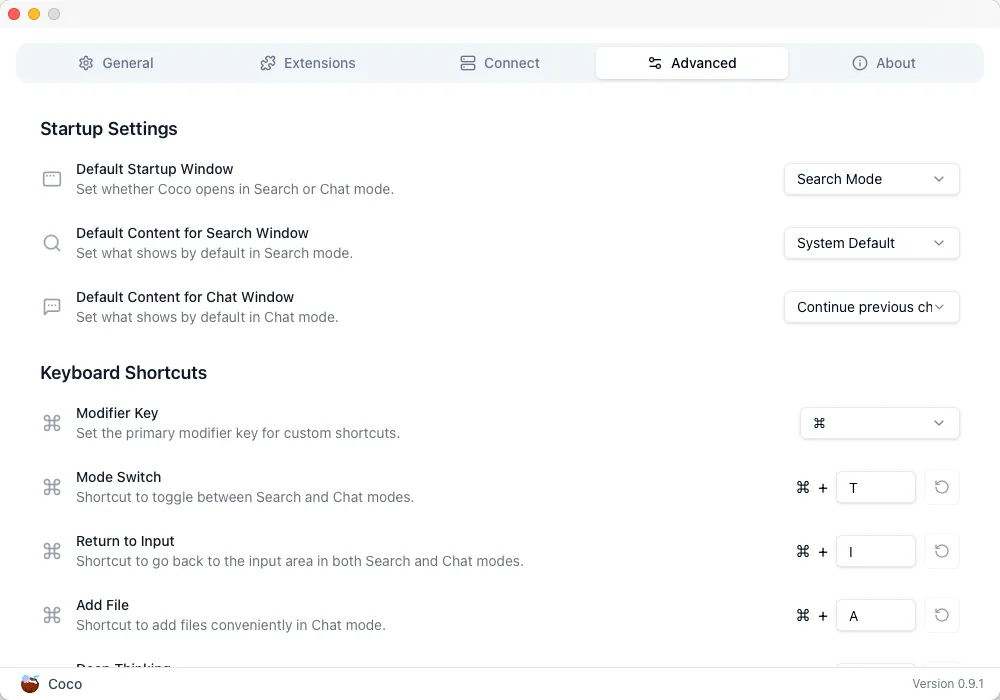Switch to the Extensions tab
The width and height of the screenshot is (1000, 700).
308,63
